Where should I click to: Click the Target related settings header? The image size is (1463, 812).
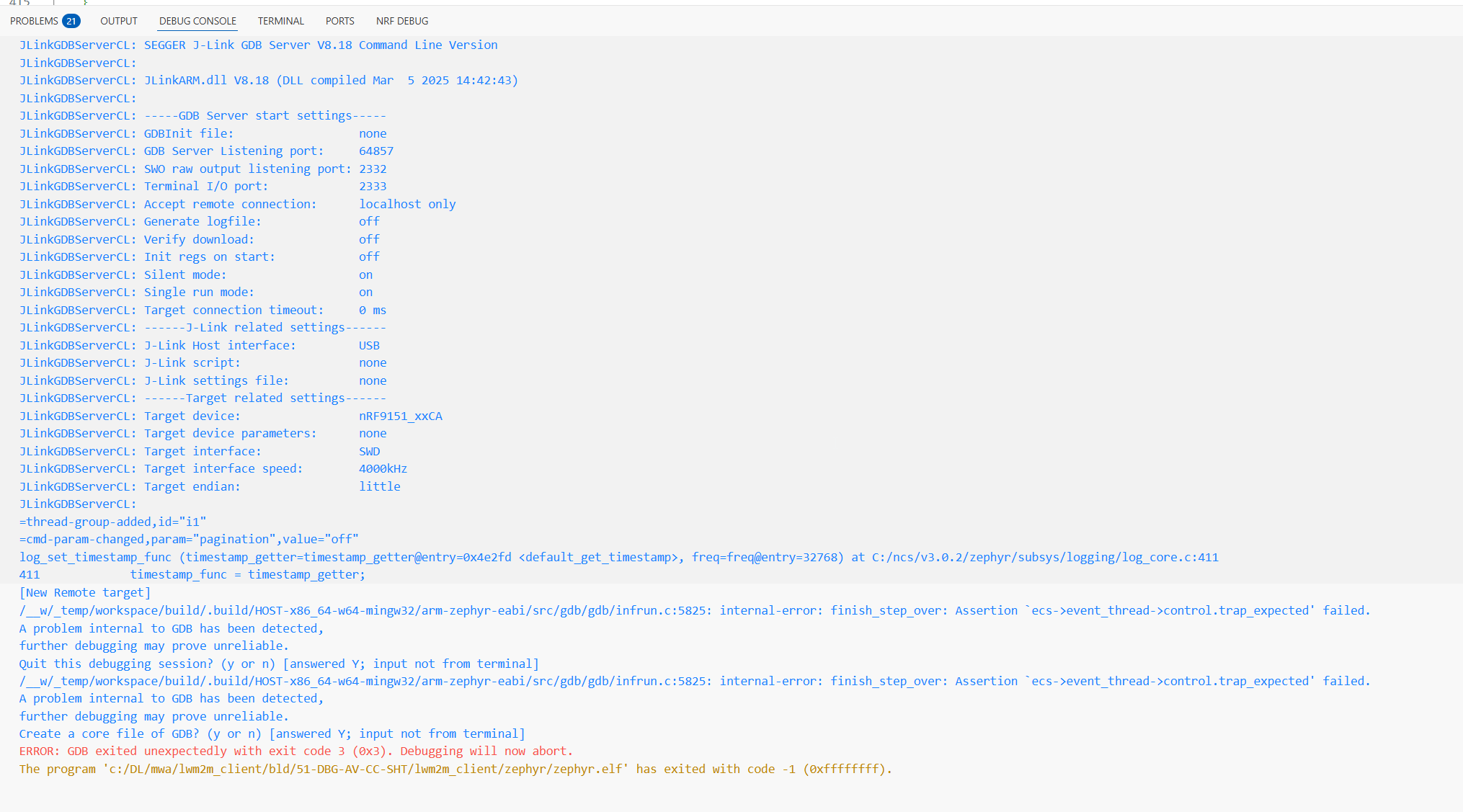[x=265, y=398]
